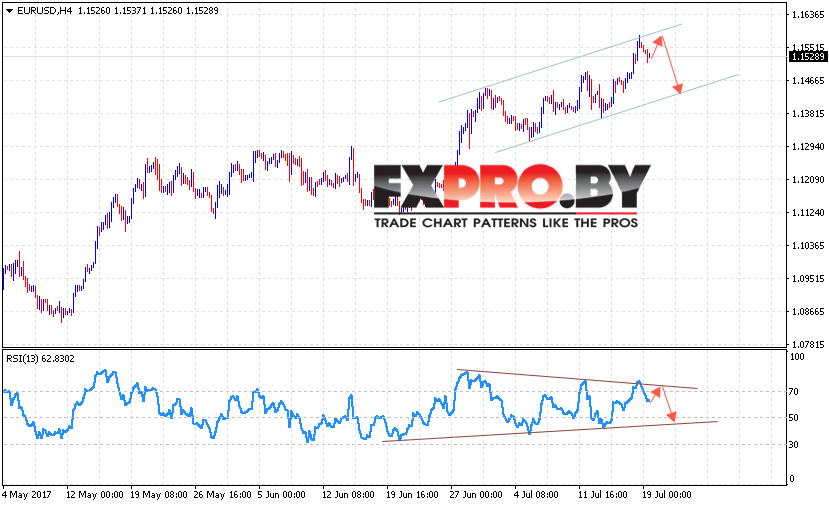This screenshot has width=829, height=506.
Task: Click the 5 Jun 00:00 time label
Action: [281, 495]
